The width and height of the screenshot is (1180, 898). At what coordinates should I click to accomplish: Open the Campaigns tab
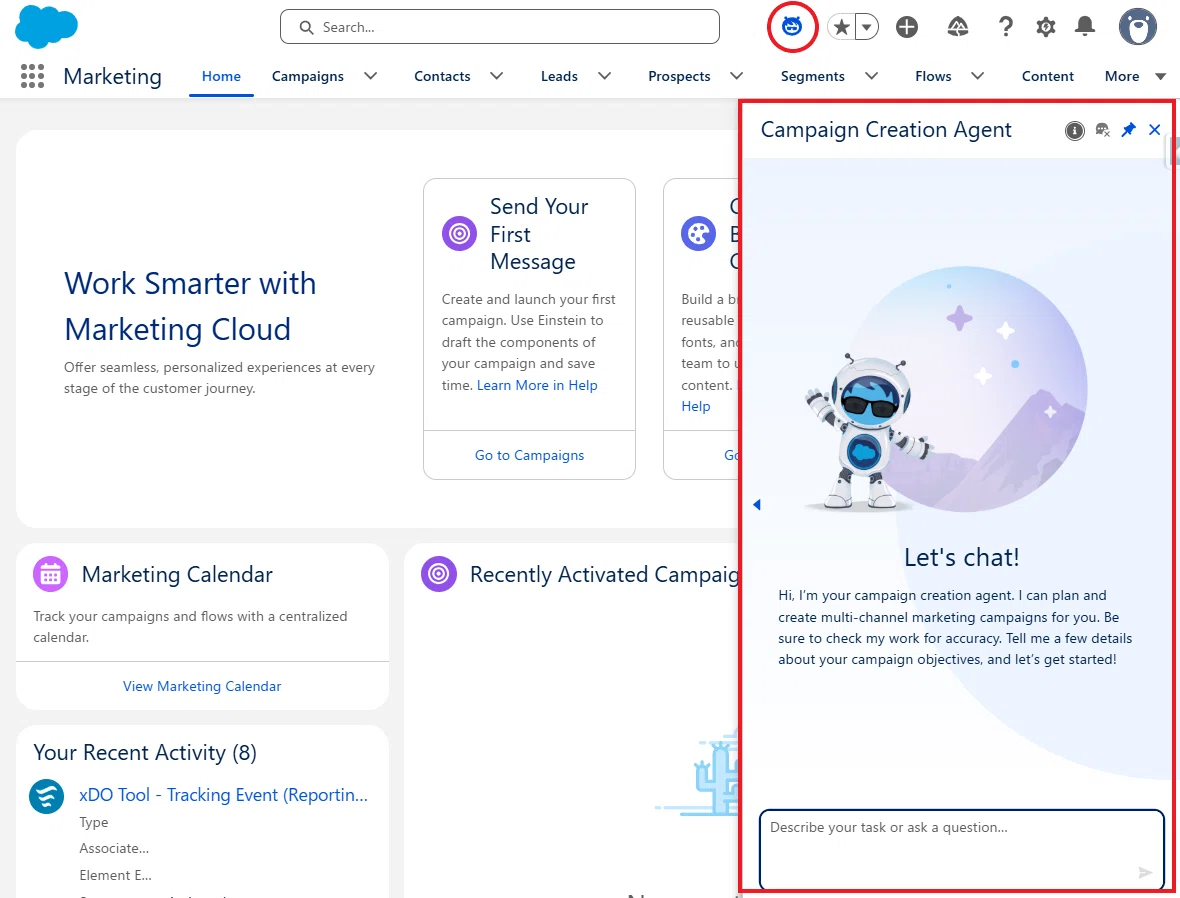pos(308,76)
